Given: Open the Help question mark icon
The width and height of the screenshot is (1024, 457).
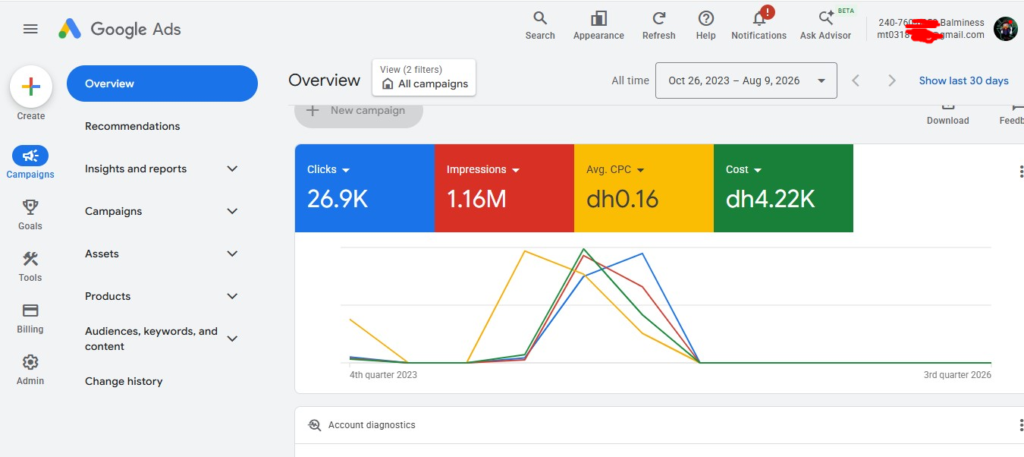Looking at the screenshot, I should click(705, 18).
